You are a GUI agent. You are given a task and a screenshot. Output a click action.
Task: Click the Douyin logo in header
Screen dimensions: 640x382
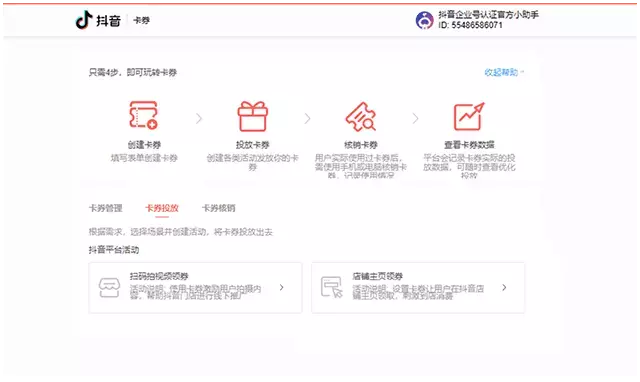coord(98,20)
